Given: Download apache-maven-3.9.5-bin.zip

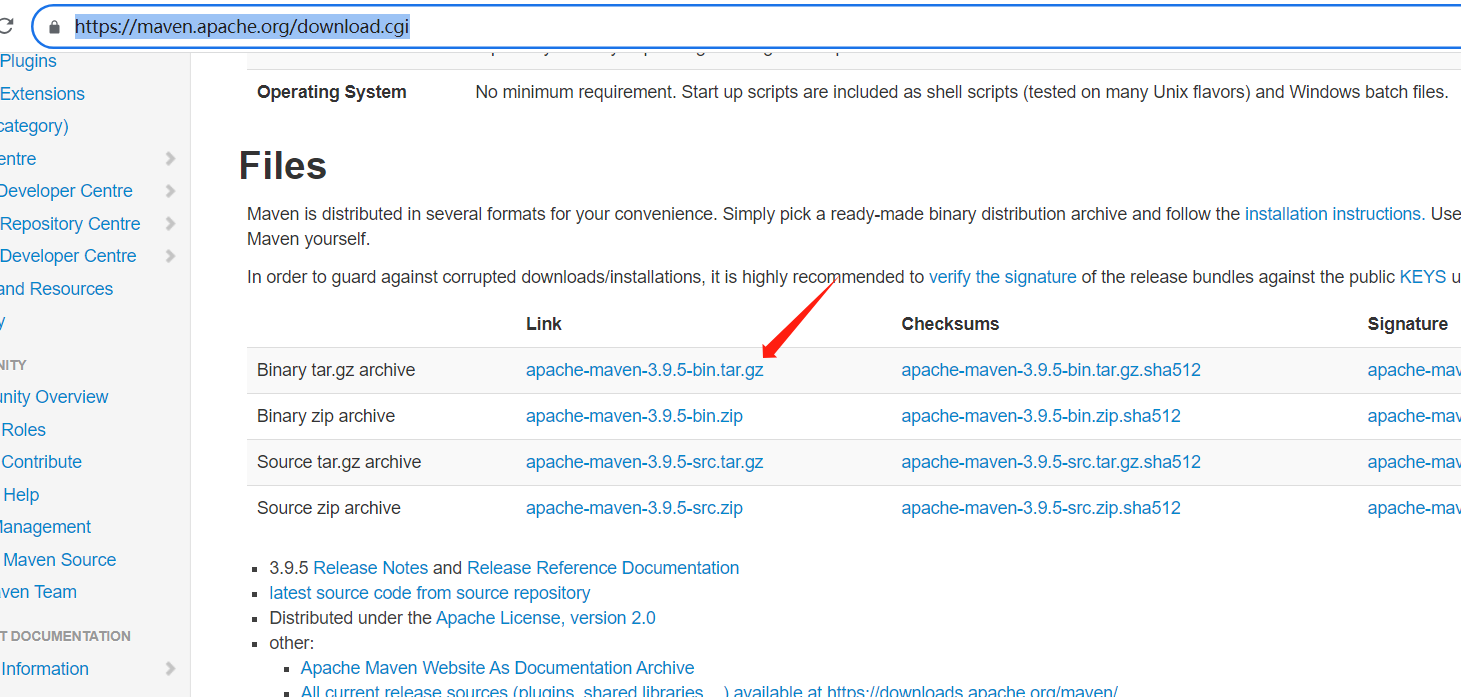Looking at the screenshot, I should (x=634, y=415).
